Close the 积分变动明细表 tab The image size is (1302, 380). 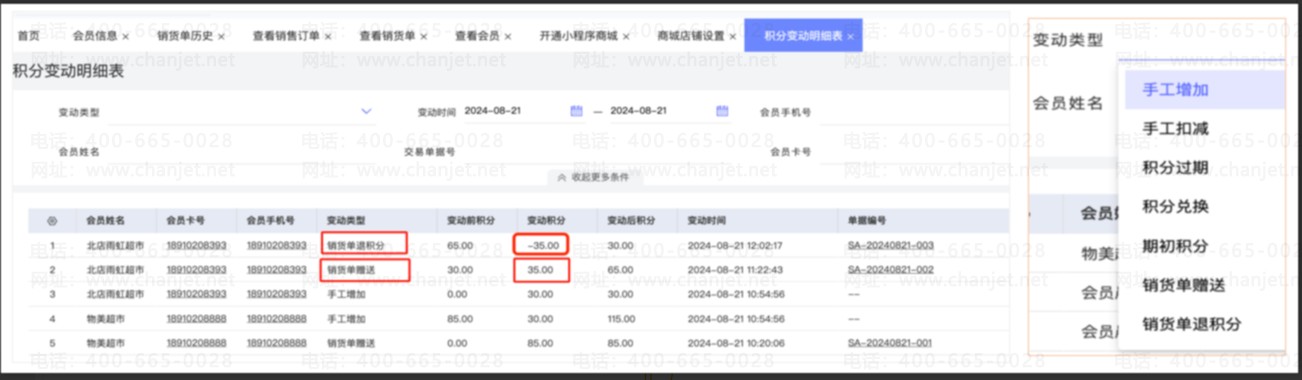point(850,36)
